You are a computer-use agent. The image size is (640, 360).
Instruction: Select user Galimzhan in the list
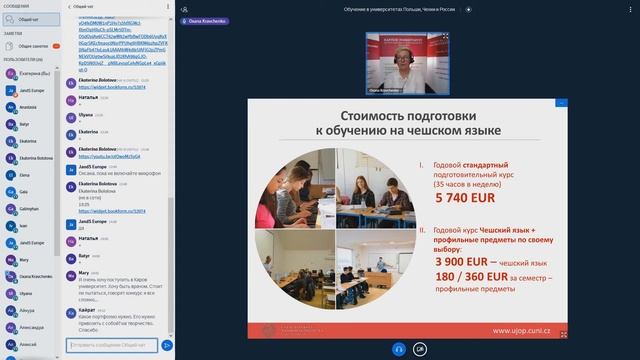[29, 209]
